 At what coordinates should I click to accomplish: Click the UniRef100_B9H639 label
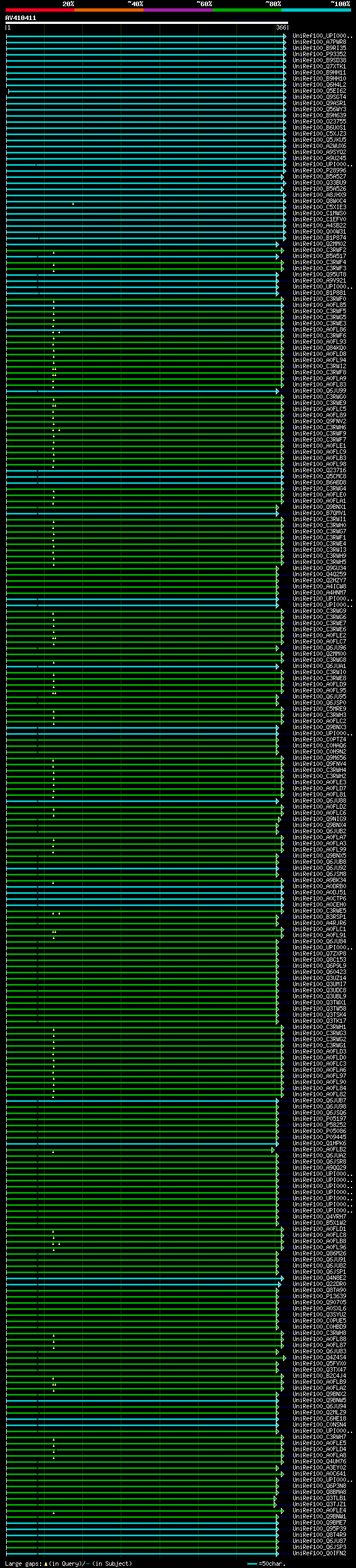click(319, 115)
